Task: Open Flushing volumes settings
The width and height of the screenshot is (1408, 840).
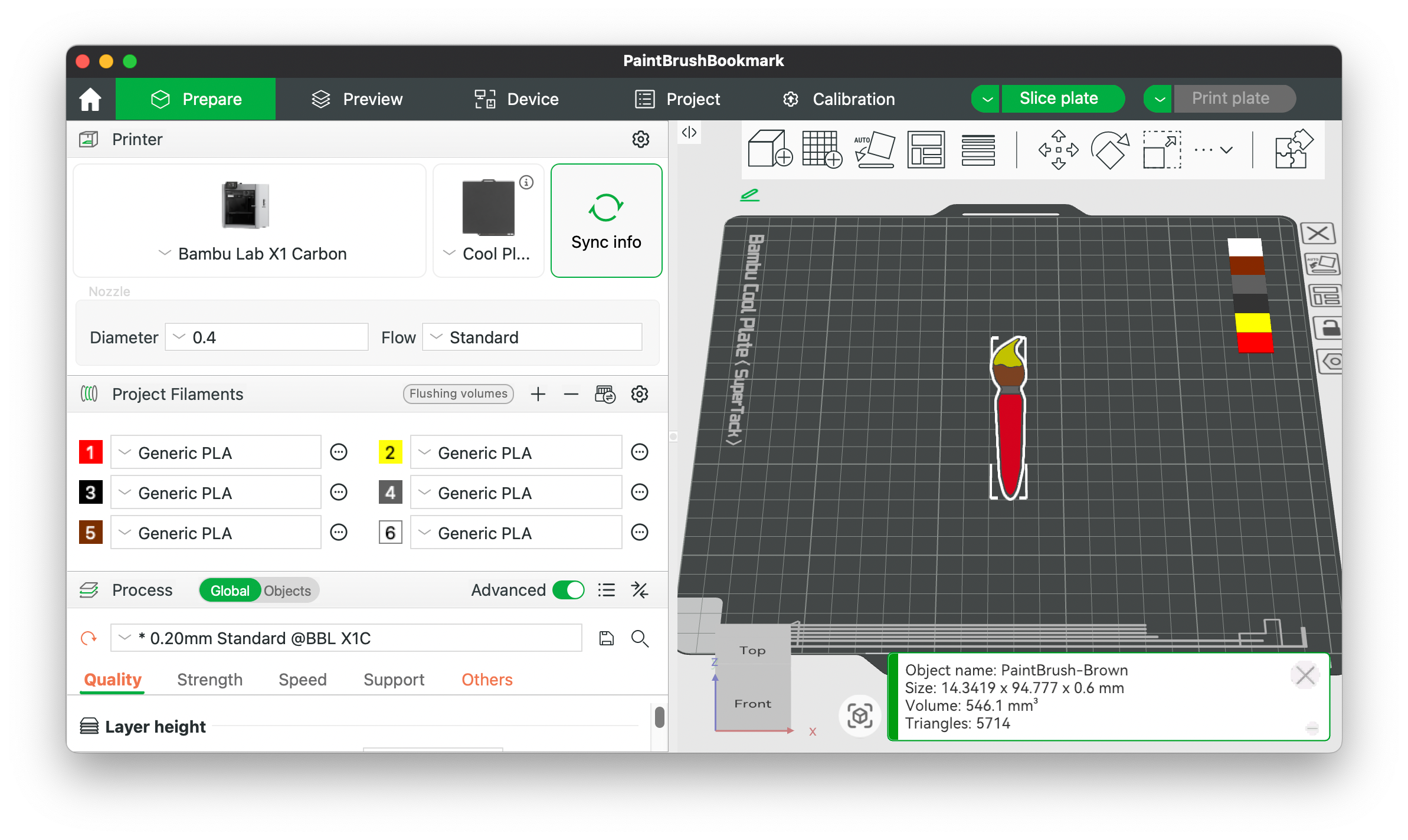Action: pos(458,394)
